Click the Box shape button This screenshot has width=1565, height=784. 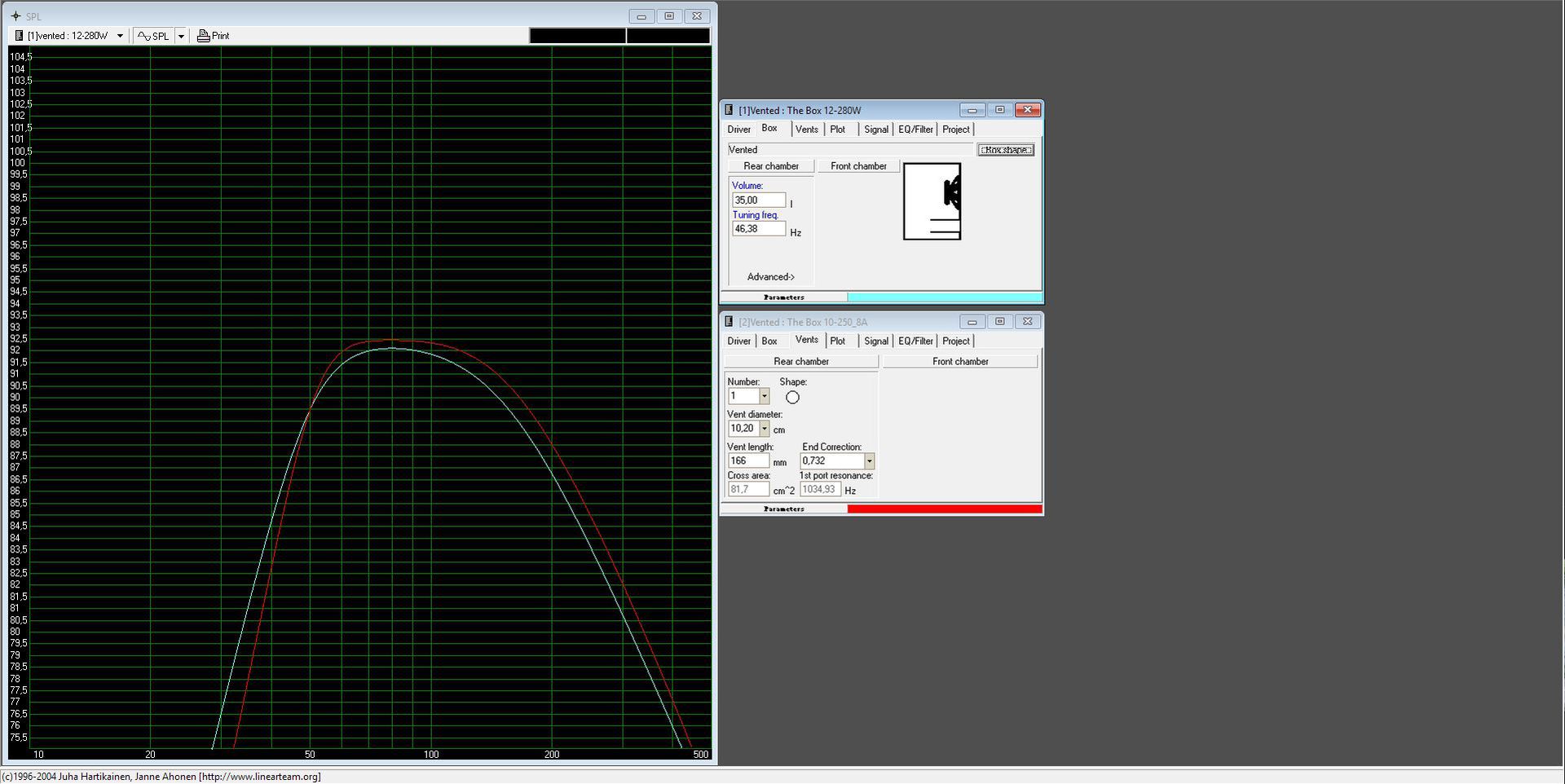(x=1005, y=150)
